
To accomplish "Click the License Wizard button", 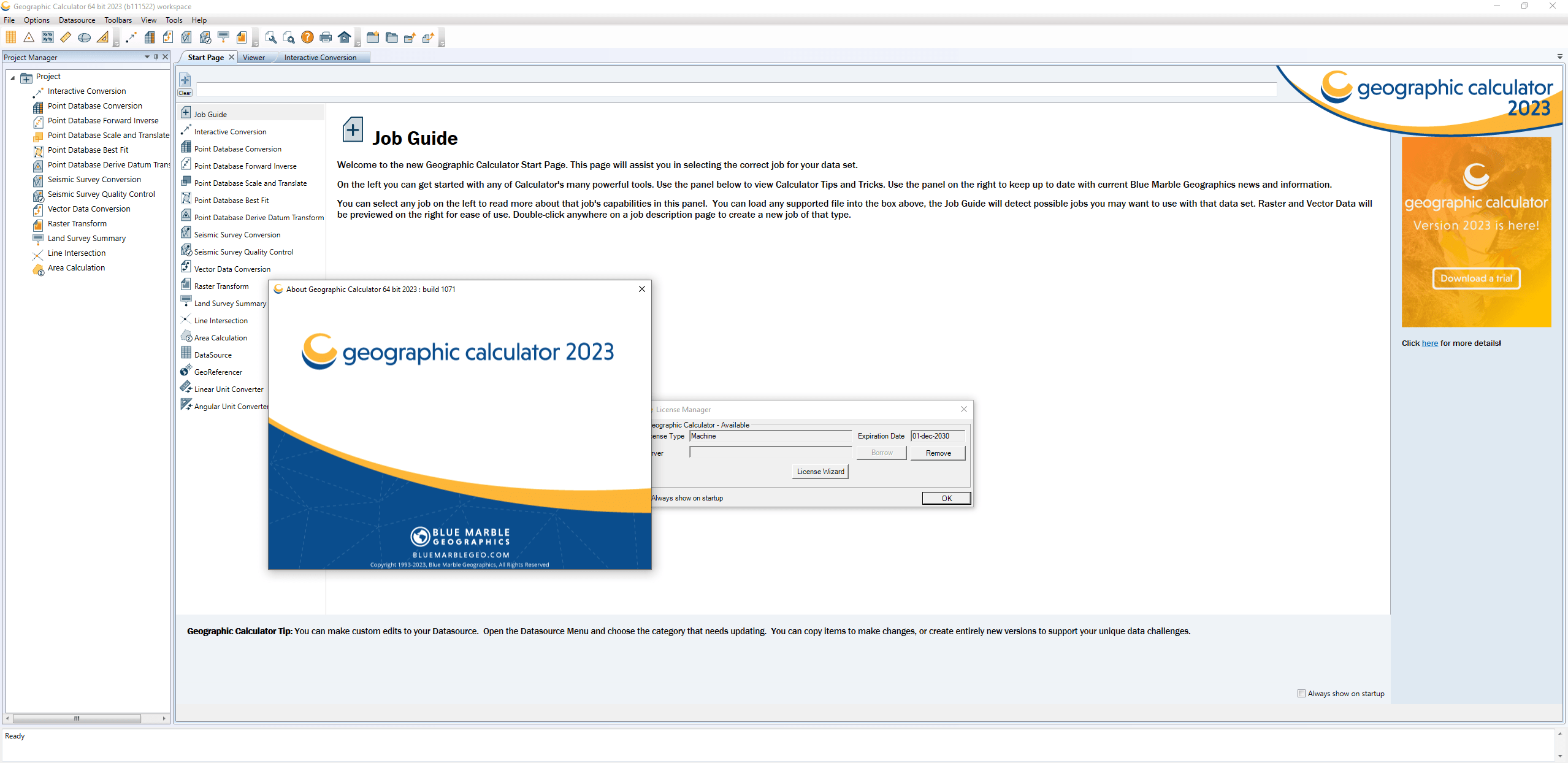I will (819, 471).
